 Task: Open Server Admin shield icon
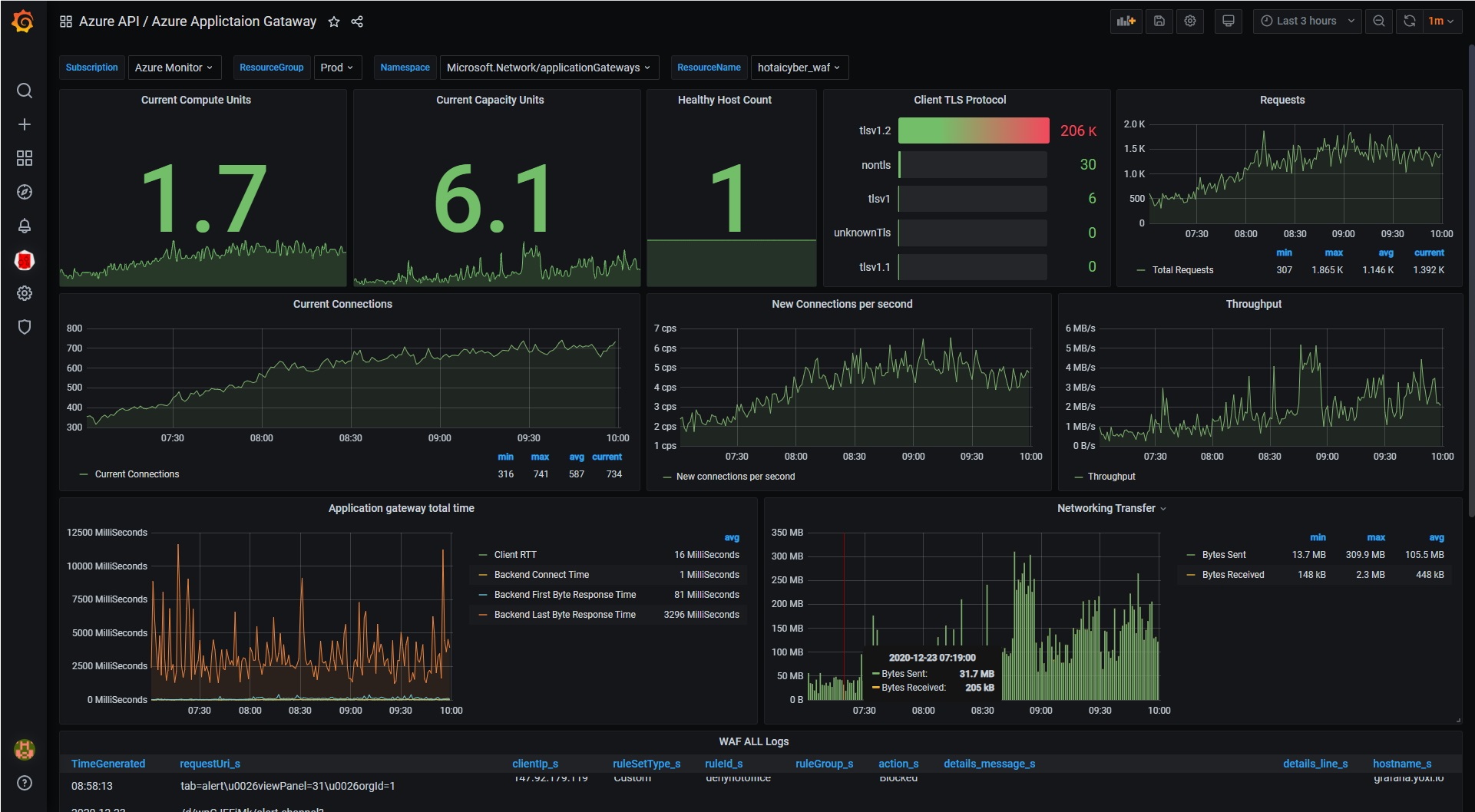25,327
